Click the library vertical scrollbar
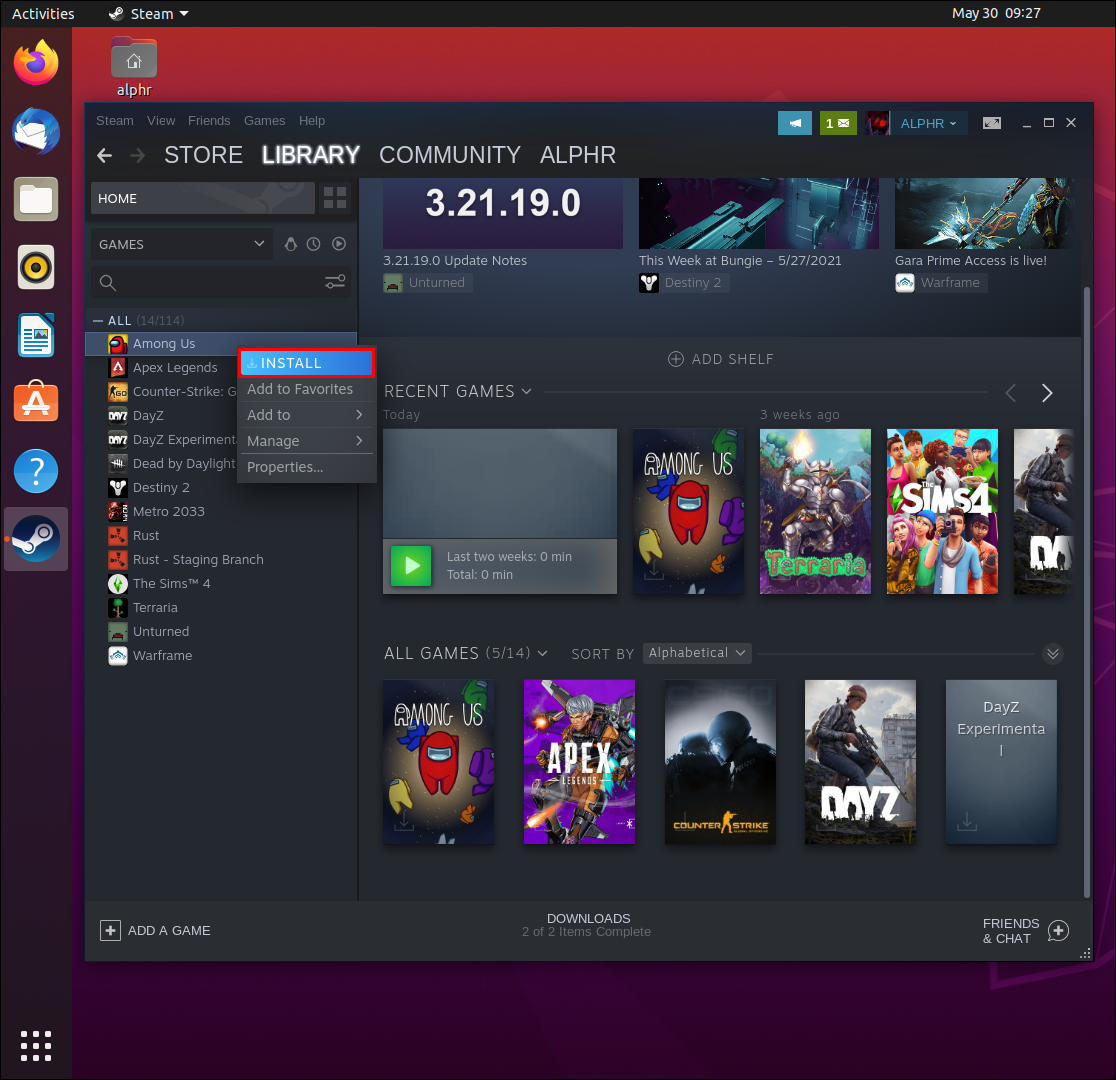The width and height of the screenshot is (1116, 1080). (x=1086, y=591)
